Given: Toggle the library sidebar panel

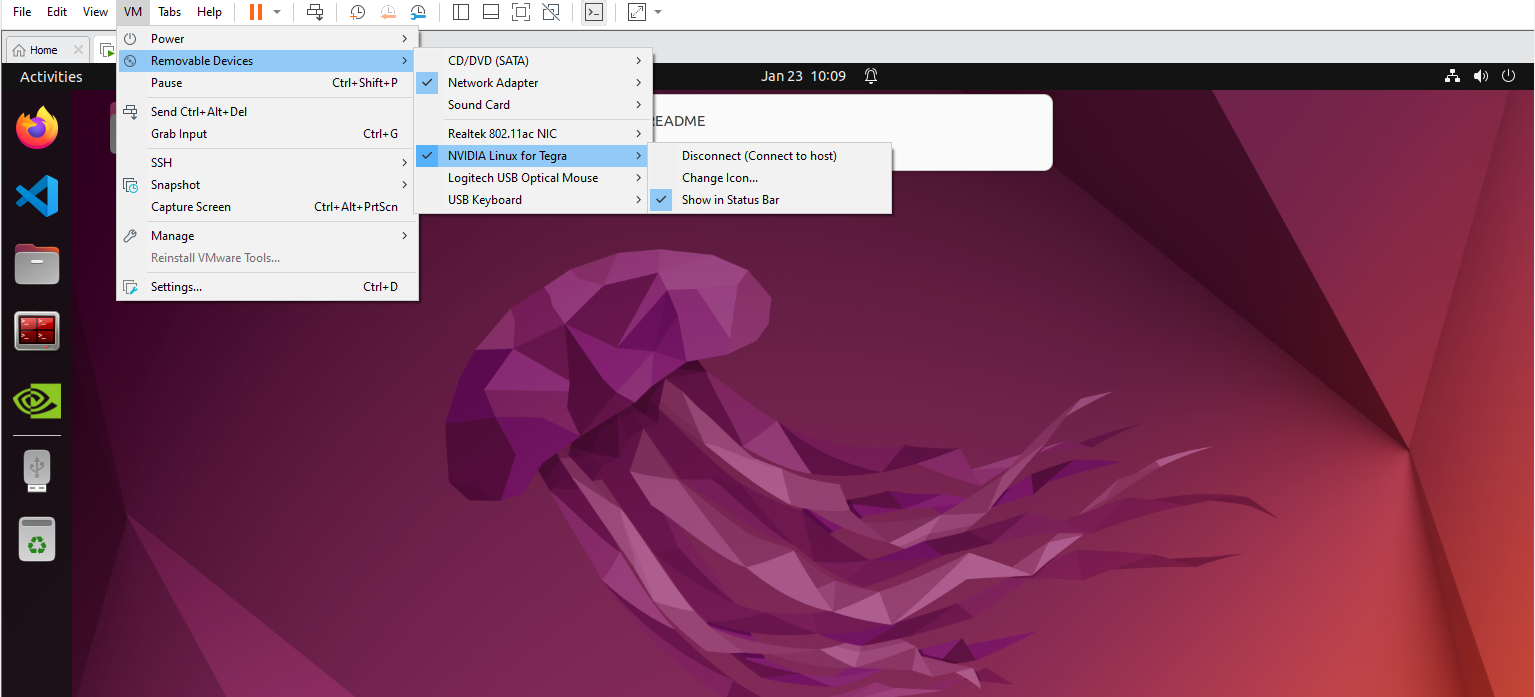Looking at the screenshot, I should (460, 12).
